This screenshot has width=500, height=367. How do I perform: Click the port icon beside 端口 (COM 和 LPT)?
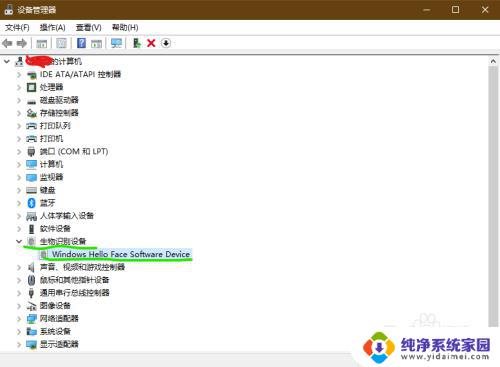[31, 152]
